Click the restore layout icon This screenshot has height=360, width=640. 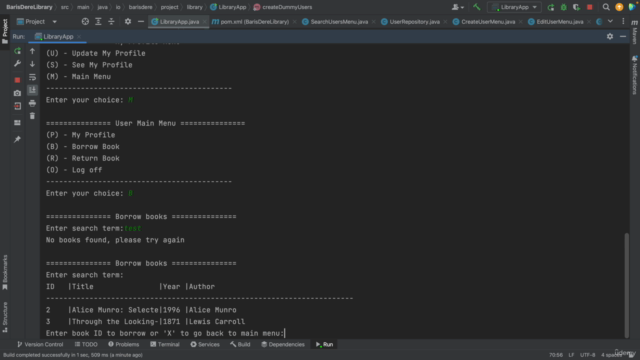[17, 122]
